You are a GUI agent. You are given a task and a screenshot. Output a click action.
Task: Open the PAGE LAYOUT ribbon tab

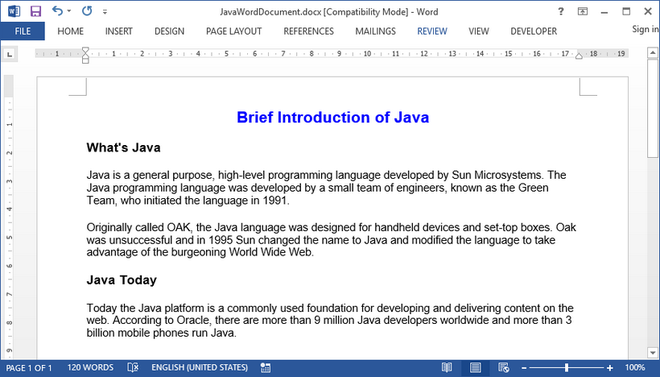pyautogui.click(x=234, y=31)
